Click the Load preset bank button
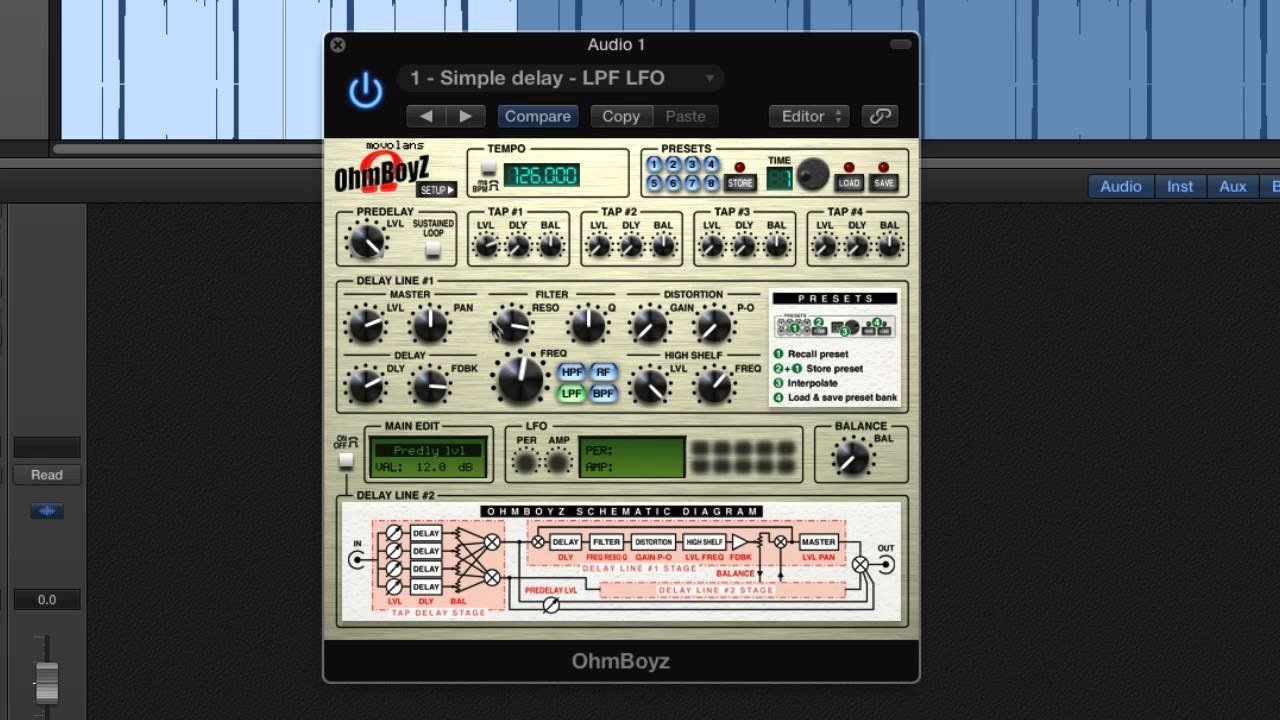The width and height of the screenshot is (1280, 720). point(849,183)
